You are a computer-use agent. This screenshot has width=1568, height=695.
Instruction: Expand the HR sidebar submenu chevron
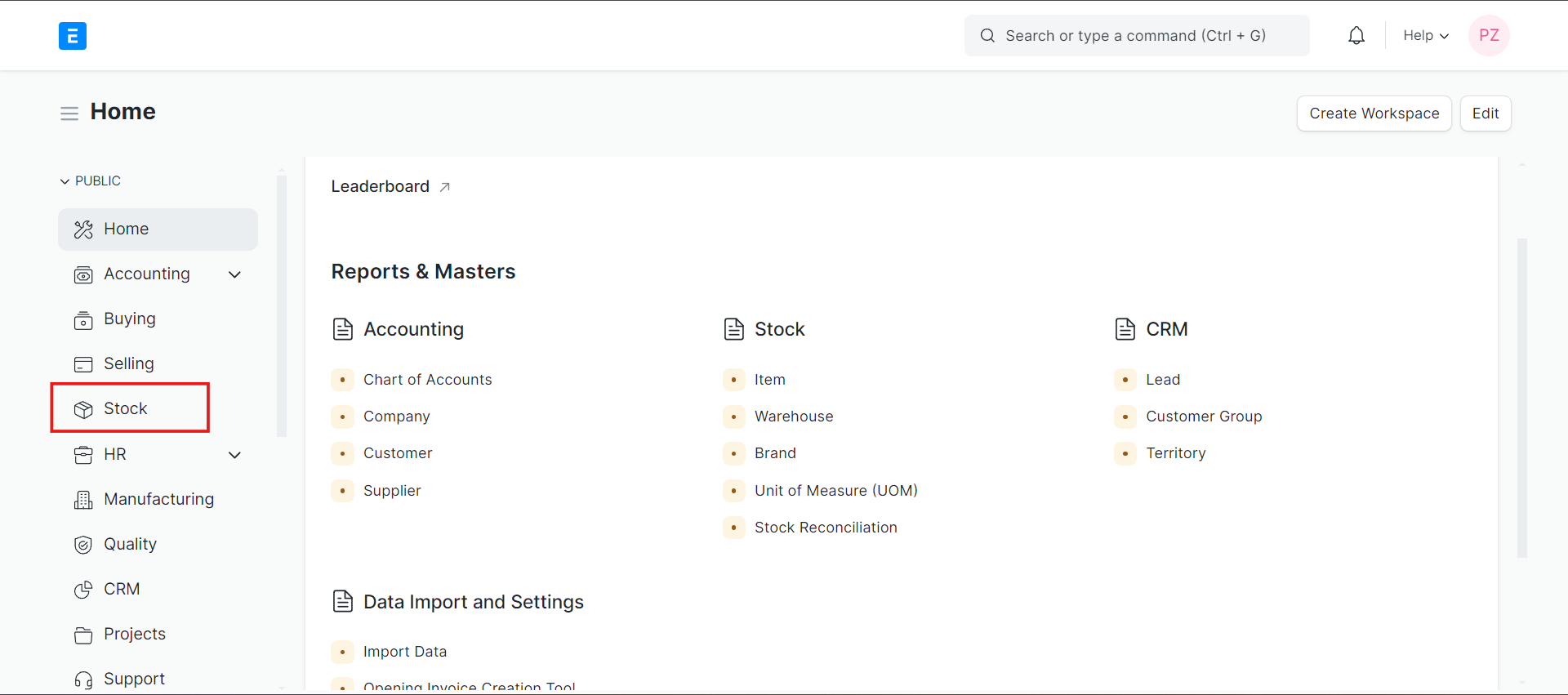coord(235,455)
